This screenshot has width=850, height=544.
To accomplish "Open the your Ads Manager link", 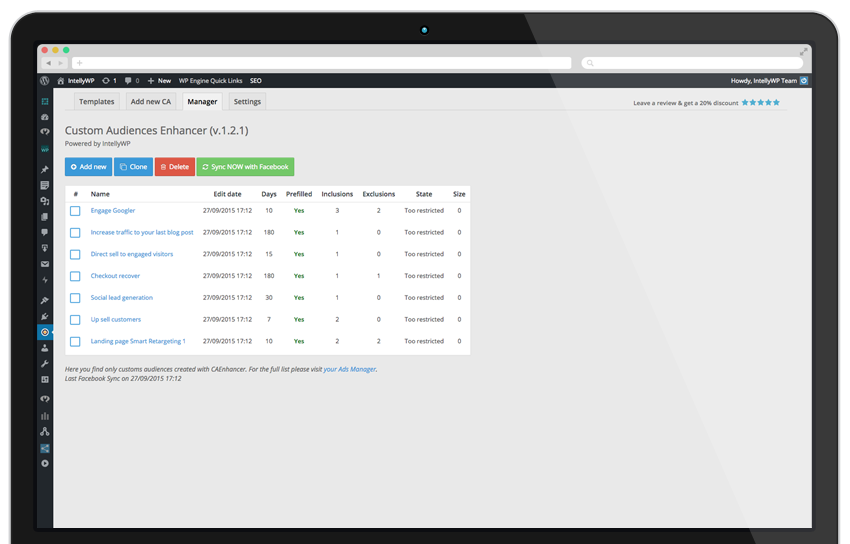I will [x=350, y=369].
